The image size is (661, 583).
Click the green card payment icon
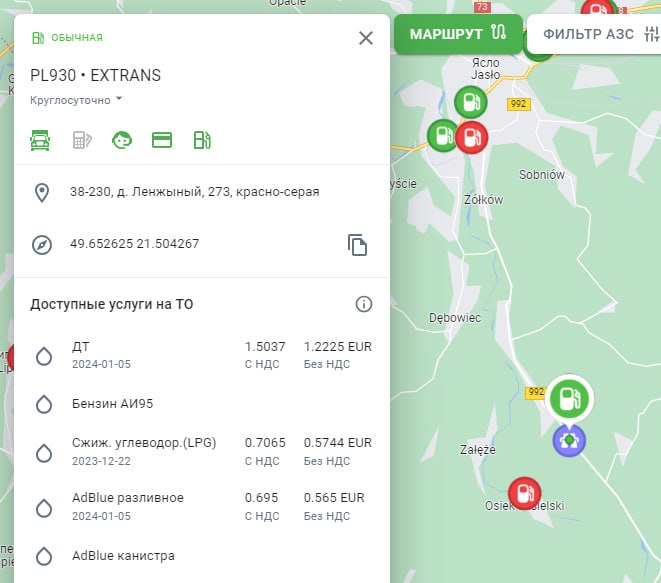pos(162,140)
